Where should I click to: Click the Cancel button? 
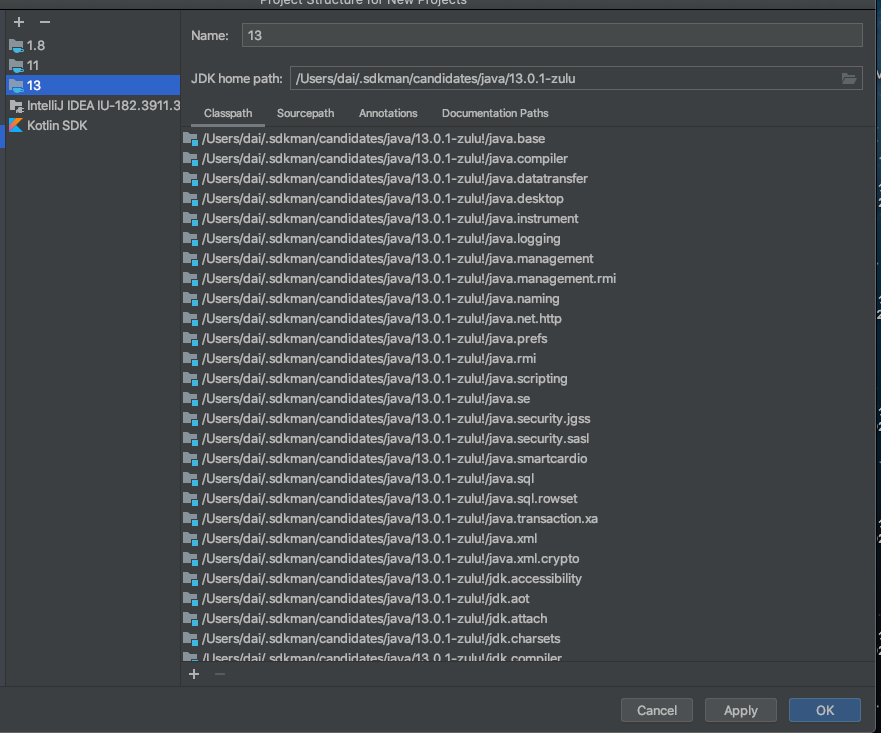tap(656, 711)
